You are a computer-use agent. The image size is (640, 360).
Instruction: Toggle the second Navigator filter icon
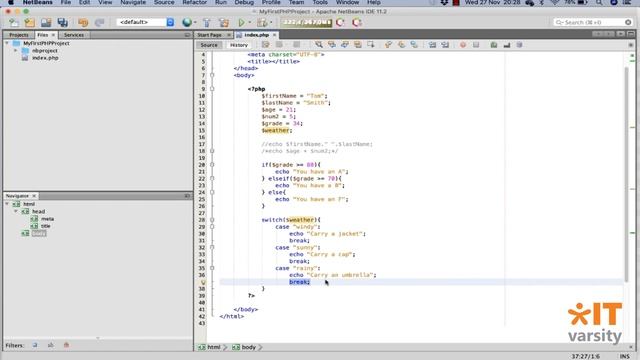(51, 345)
